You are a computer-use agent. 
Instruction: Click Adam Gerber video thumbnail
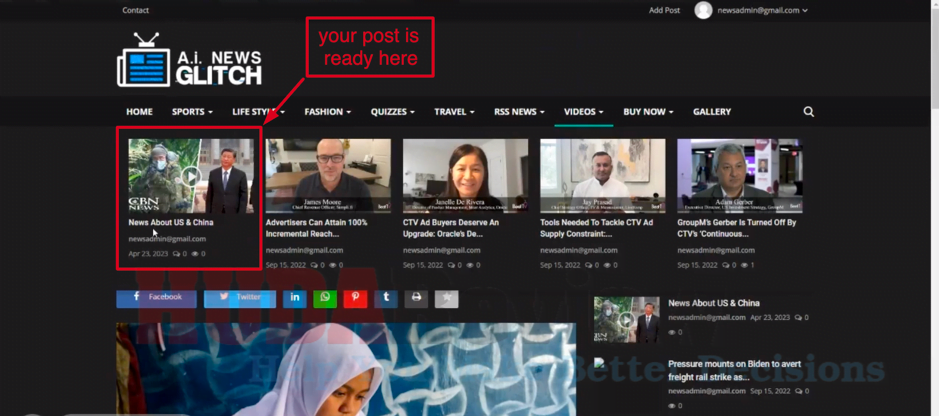pos(740,176)
